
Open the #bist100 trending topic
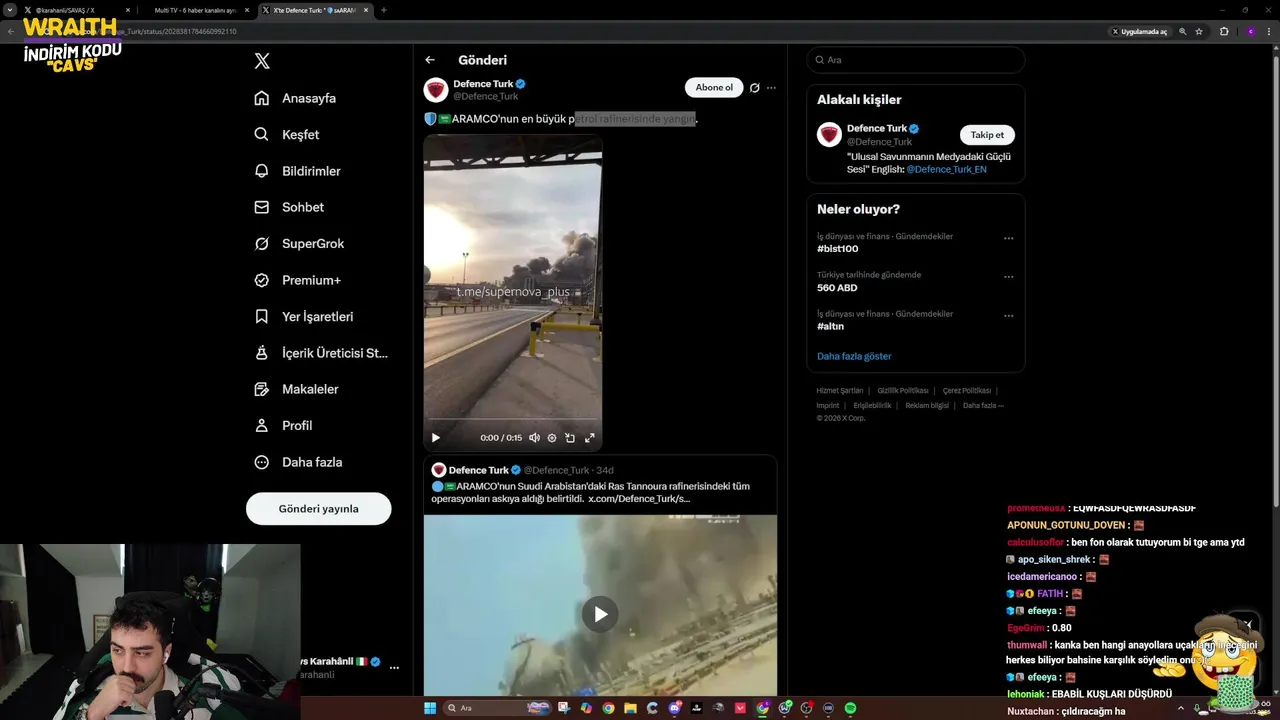coord(837,249)
